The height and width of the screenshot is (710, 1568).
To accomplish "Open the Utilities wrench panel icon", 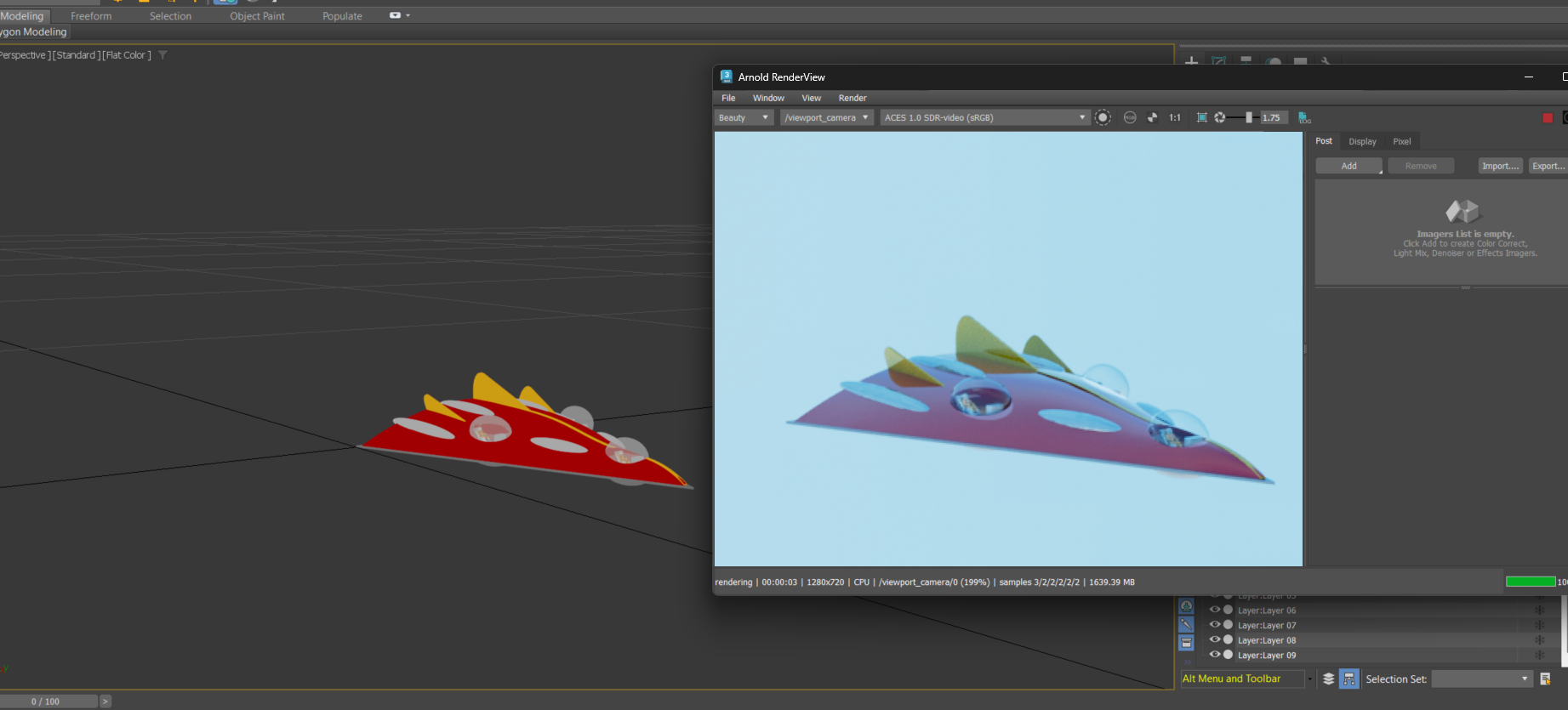I will pos(1326,61).
